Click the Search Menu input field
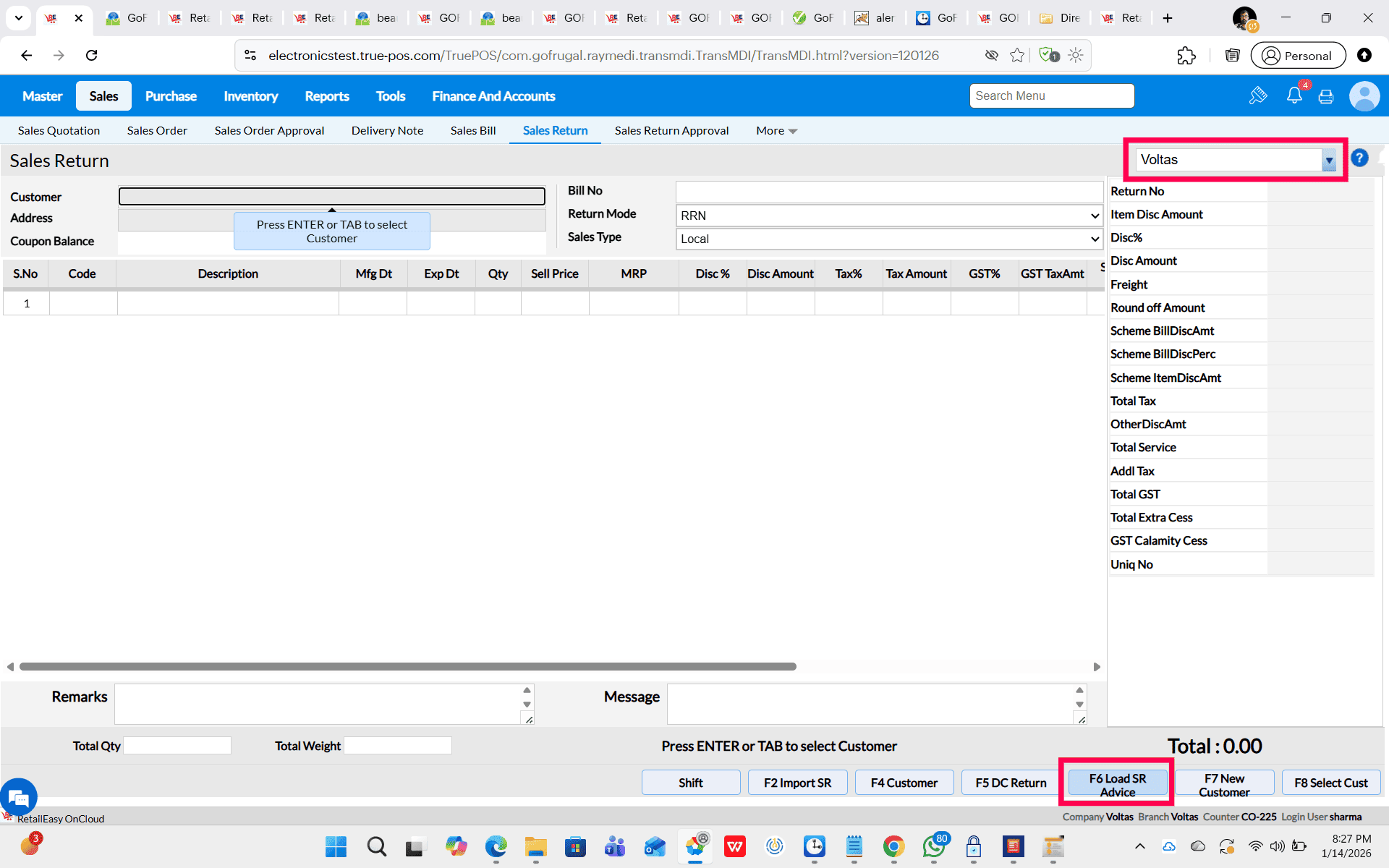1389x868 pixels. tap(1051, 96)
